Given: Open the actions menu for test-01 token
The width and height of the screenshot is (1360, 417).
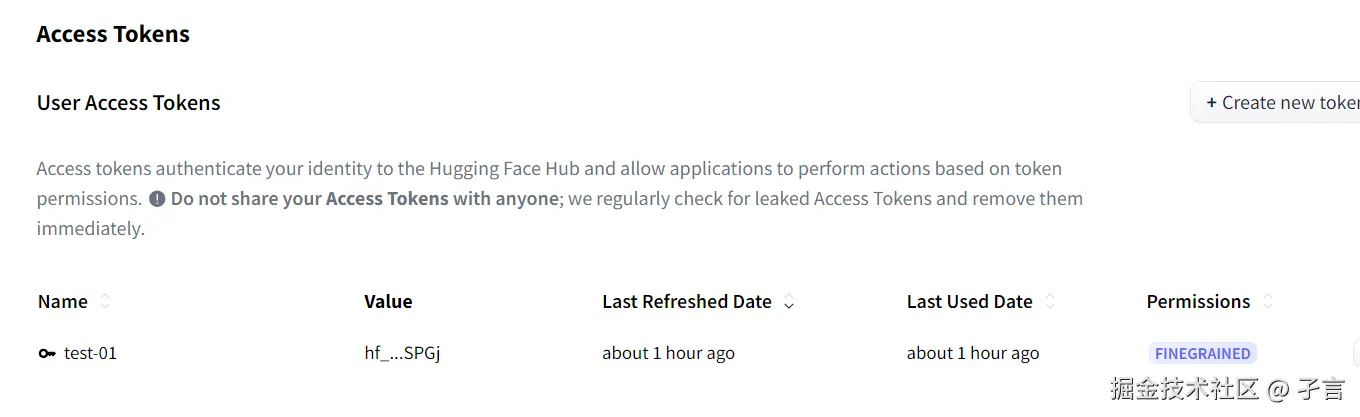Looking at the screenshot, I should tap(1356, 353).
